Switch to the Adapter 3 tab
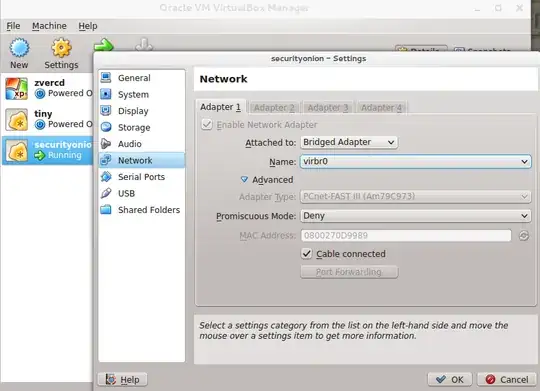The image size is (540, 391). [x=328, y=108]
